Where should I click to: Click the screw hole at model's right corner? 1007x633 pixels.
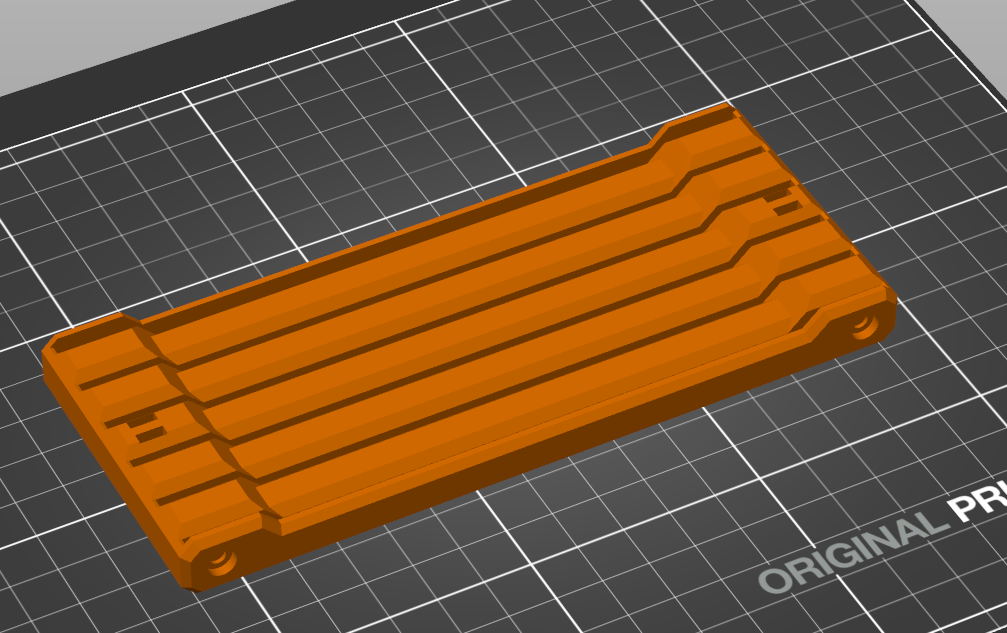coord(864,326)
